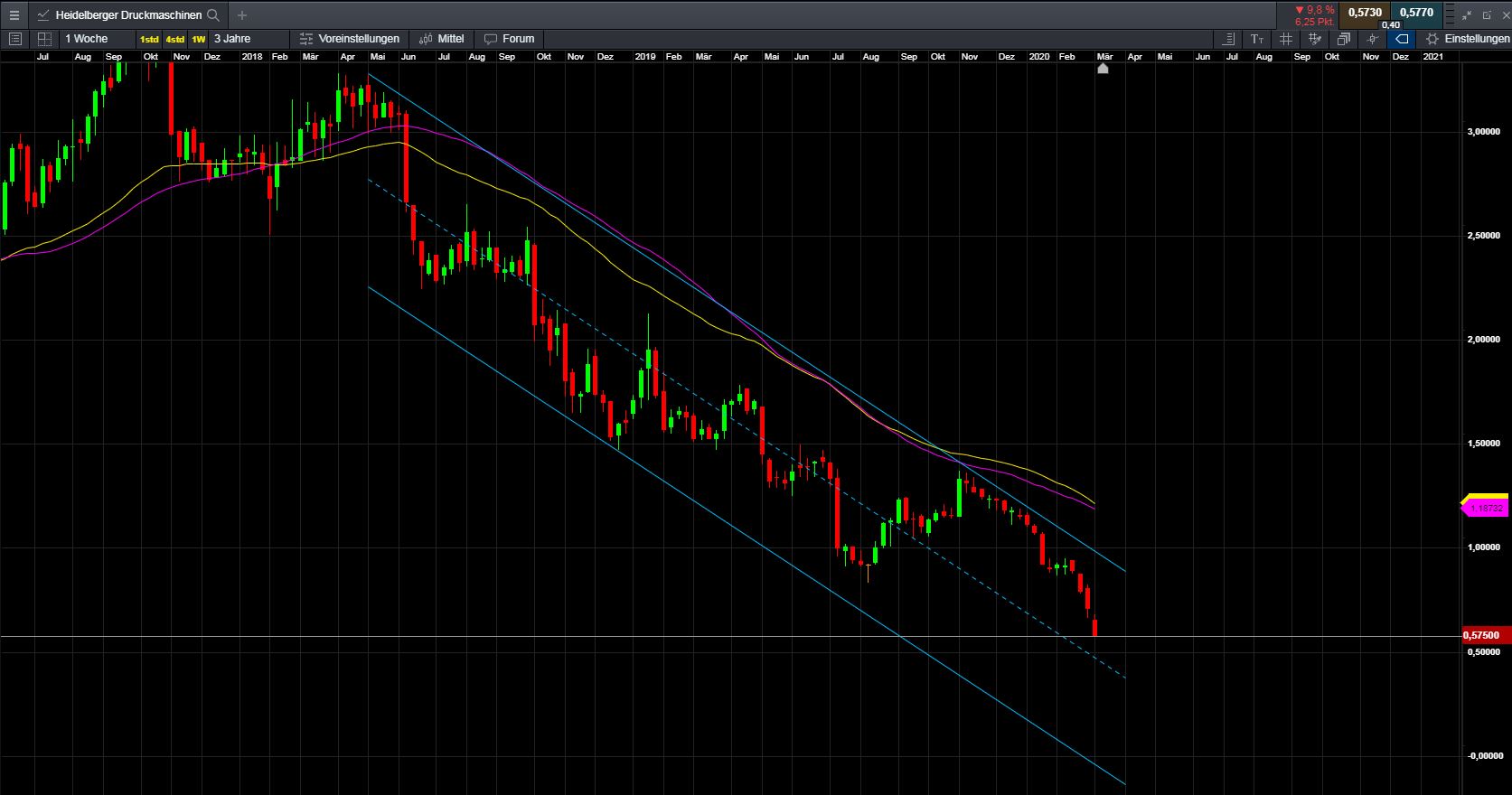This screenshot has width=1512, height=795.
Task: Select the text annotation tool
Action: pos(1257,39)
